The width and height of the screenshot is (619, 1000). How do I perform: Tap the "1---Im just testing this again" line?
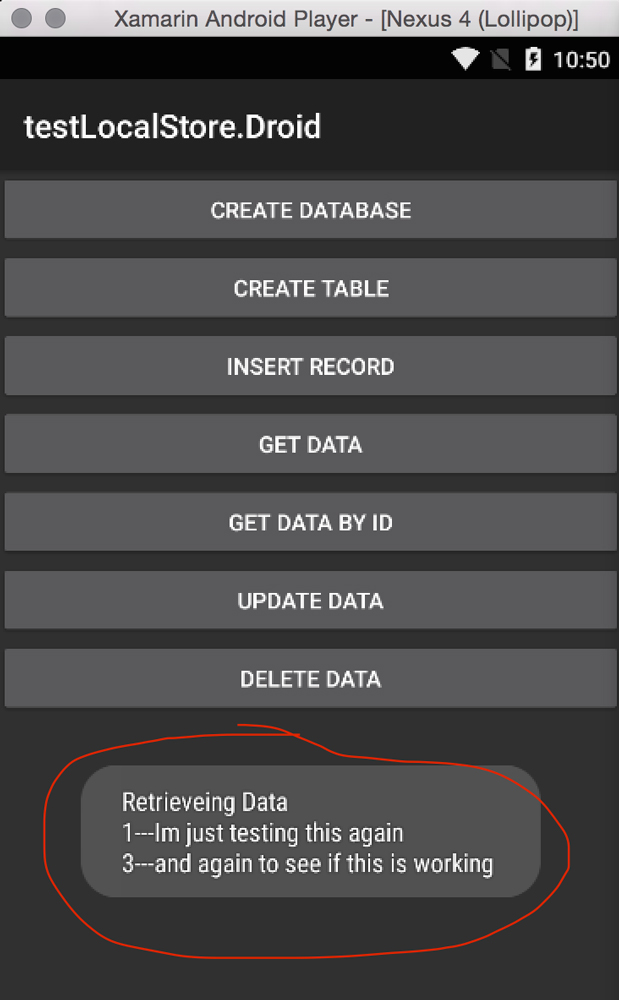262,832
